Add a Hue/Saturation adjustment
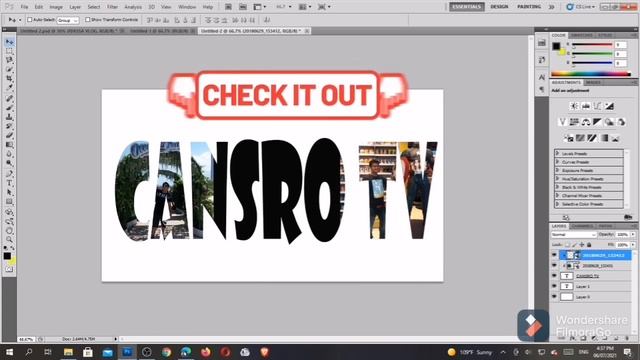Screen dimensions: 640x360 click(x=574, y=122)
